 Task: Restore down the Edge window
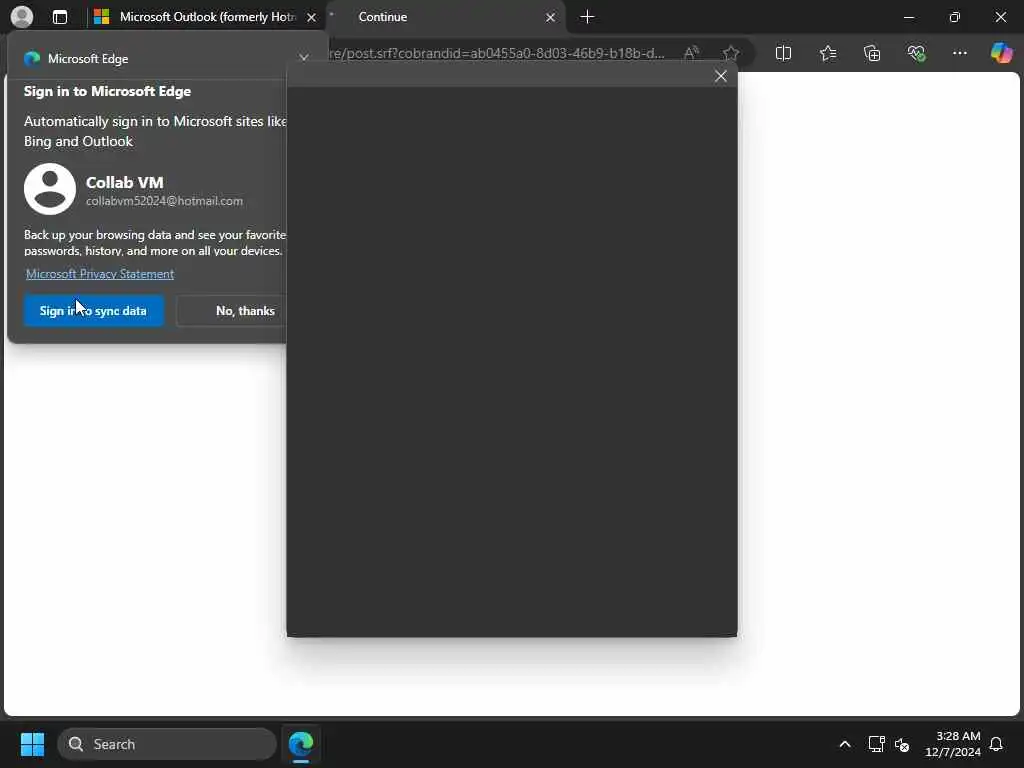(954, 17)
